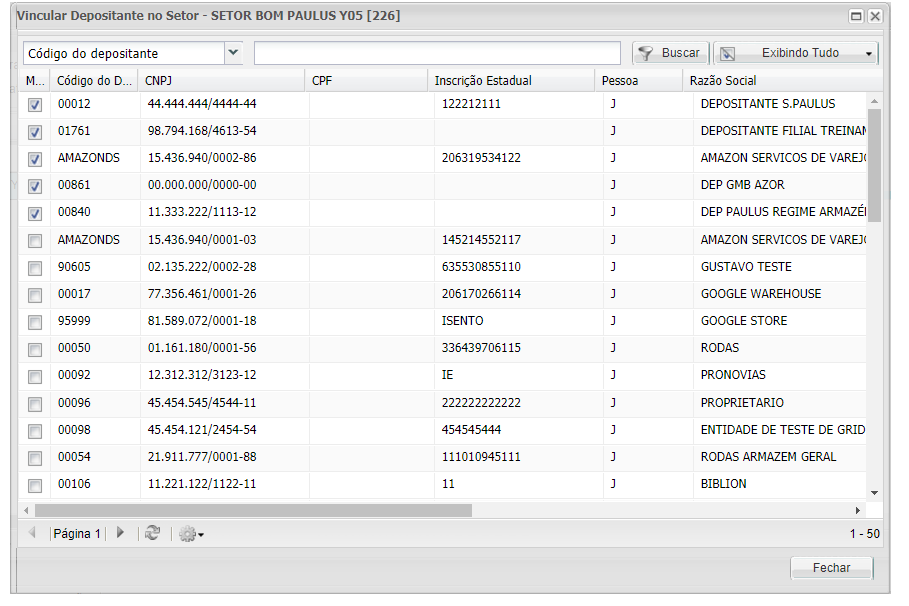Select the ISENTO cell
The image size is (909, 606).
[x=519, y=321]
